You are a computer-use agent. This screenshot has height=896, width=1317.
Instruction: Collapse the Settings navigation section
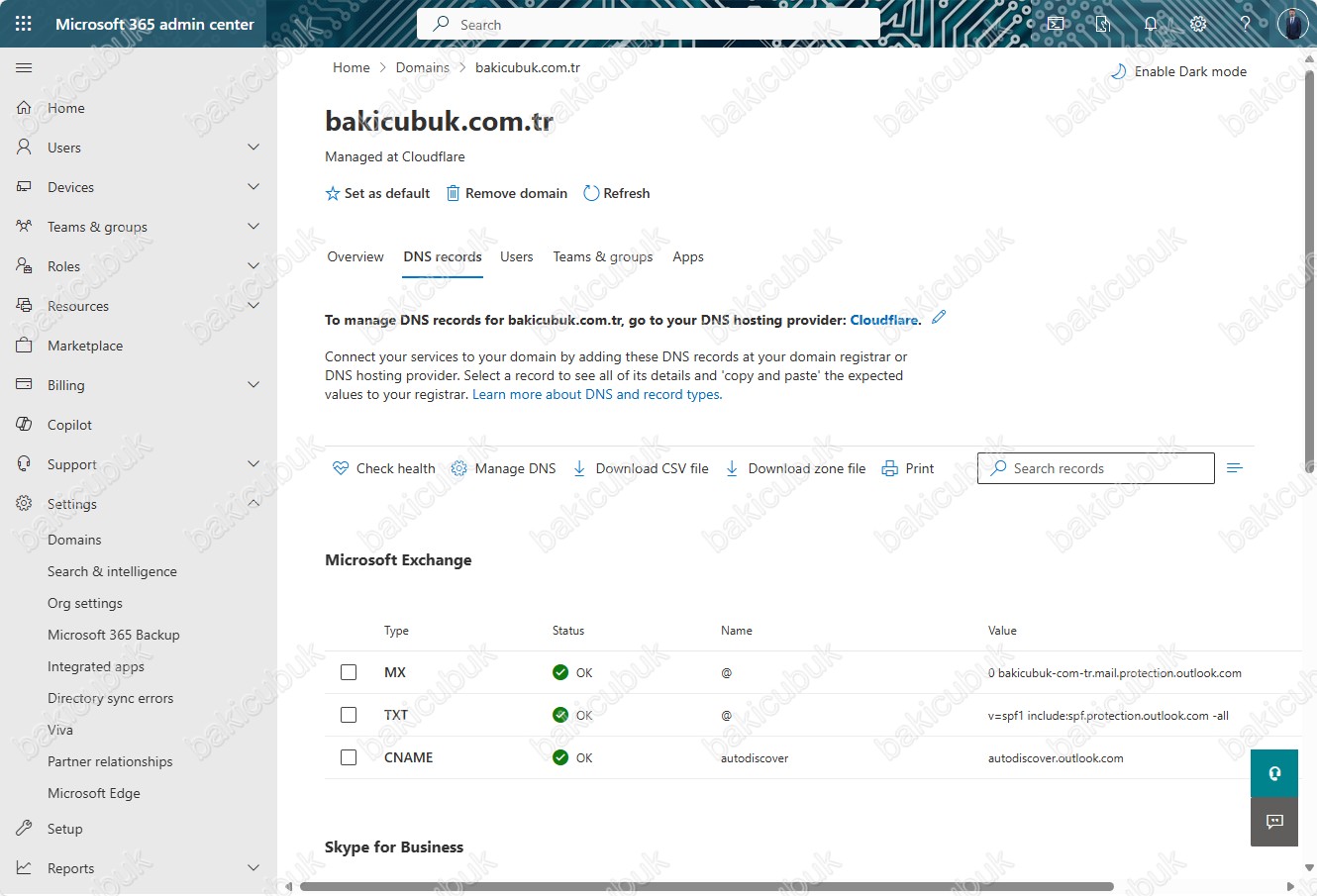tap(253, 503)
